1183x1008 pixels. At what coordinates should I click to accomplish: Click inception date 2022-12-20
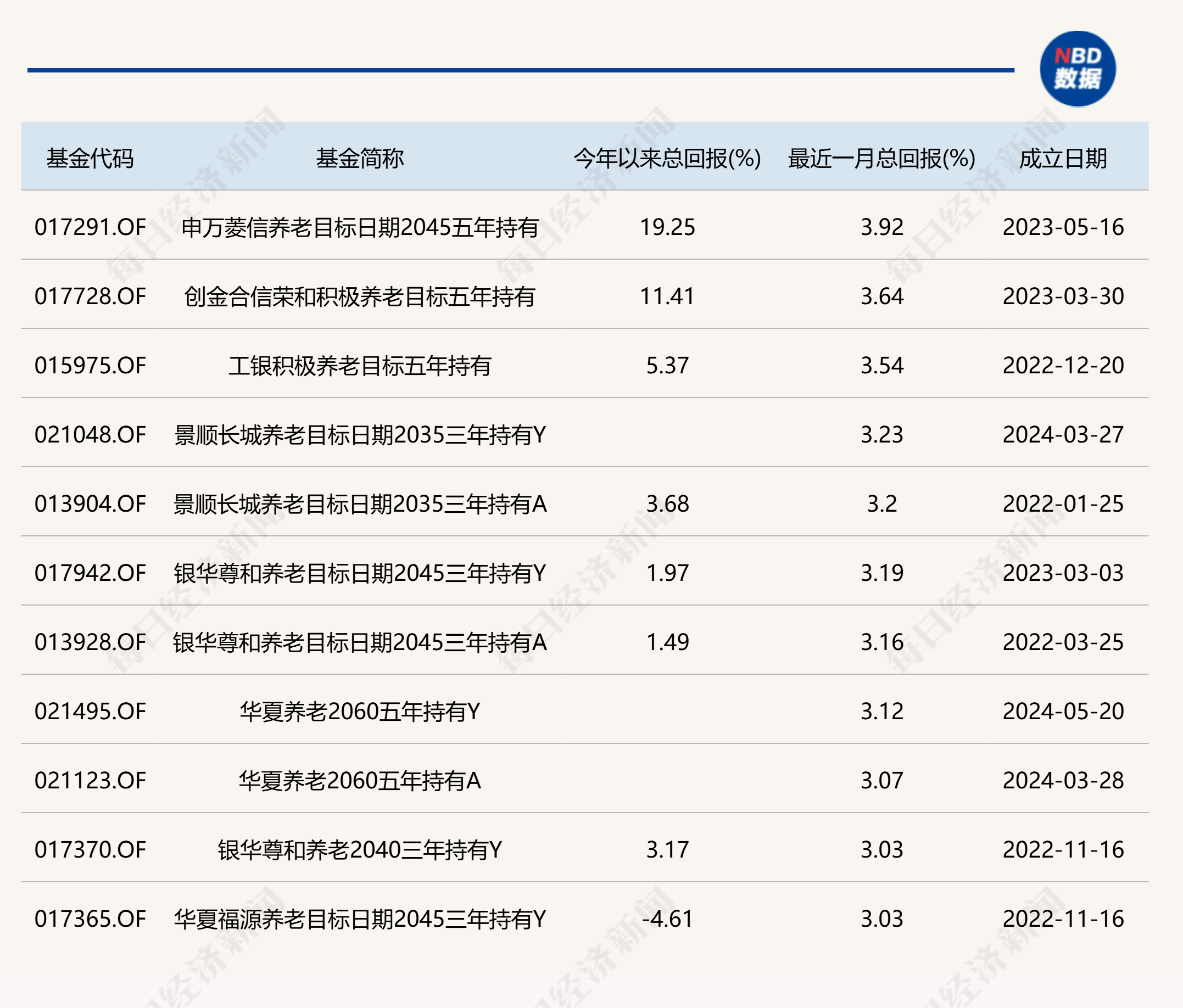1063,365
